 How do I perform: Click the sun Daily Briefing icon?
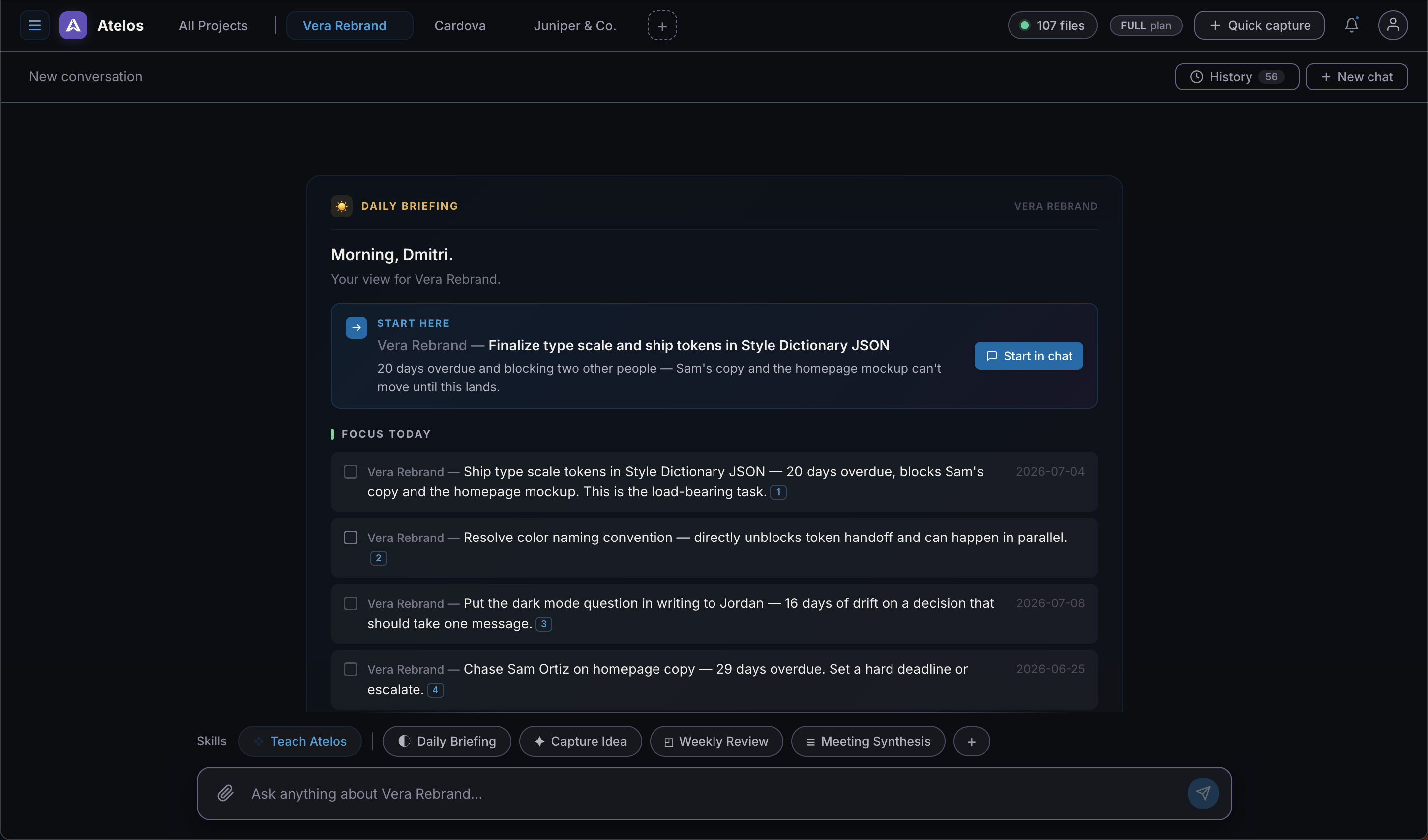tap(342, 206)
